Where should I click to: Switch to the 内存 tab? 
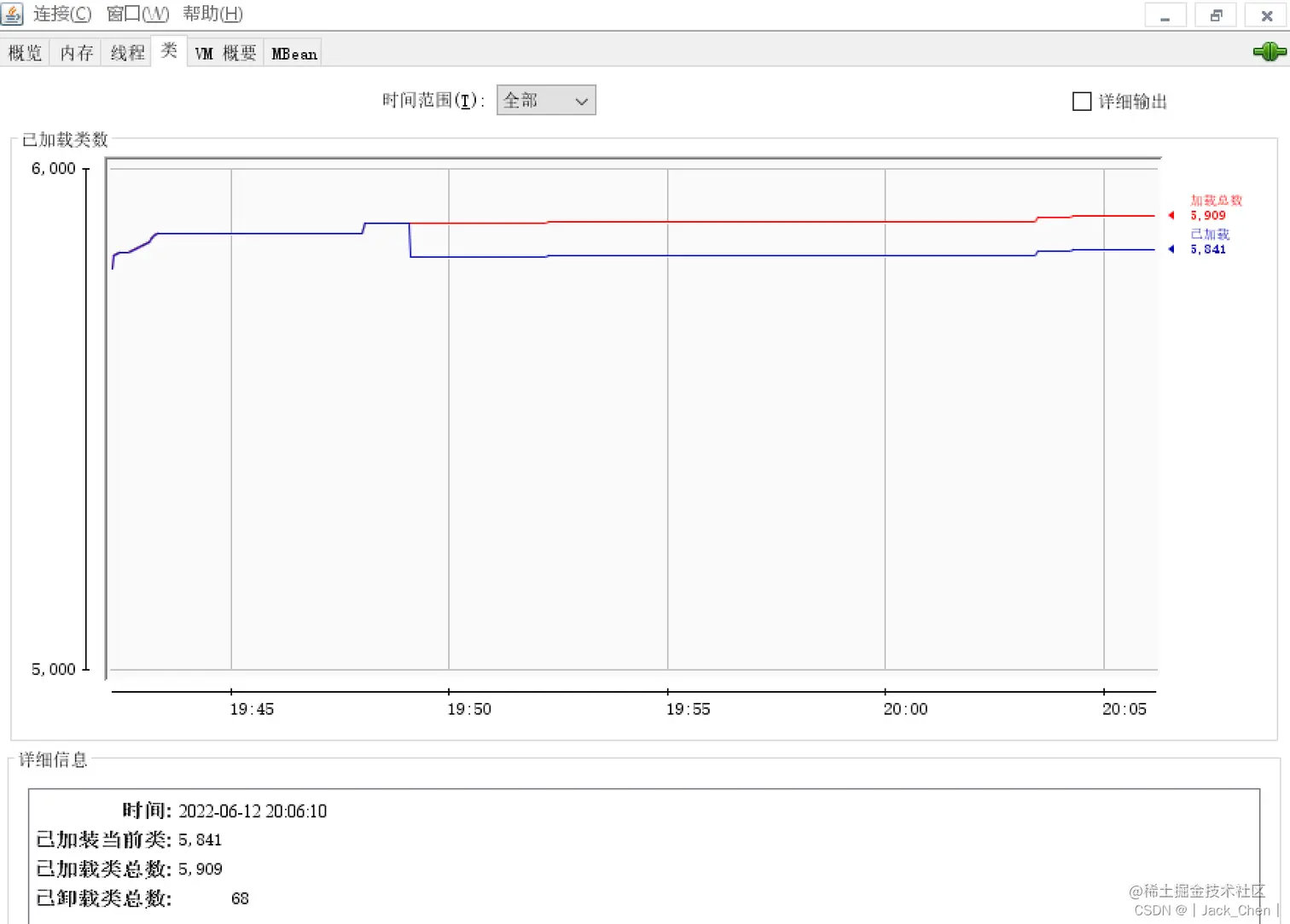click(76, 53)
